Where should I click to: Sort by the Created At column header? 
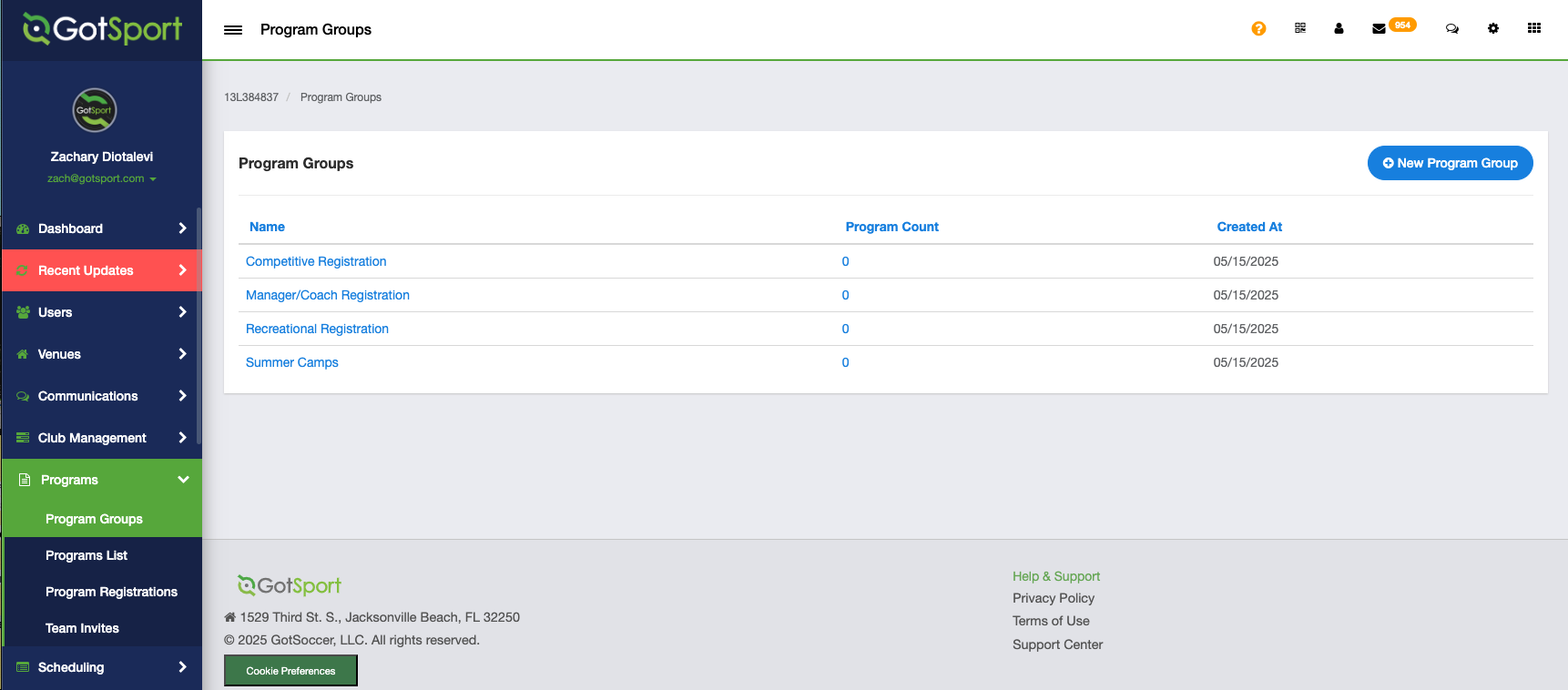point(1249,227)
